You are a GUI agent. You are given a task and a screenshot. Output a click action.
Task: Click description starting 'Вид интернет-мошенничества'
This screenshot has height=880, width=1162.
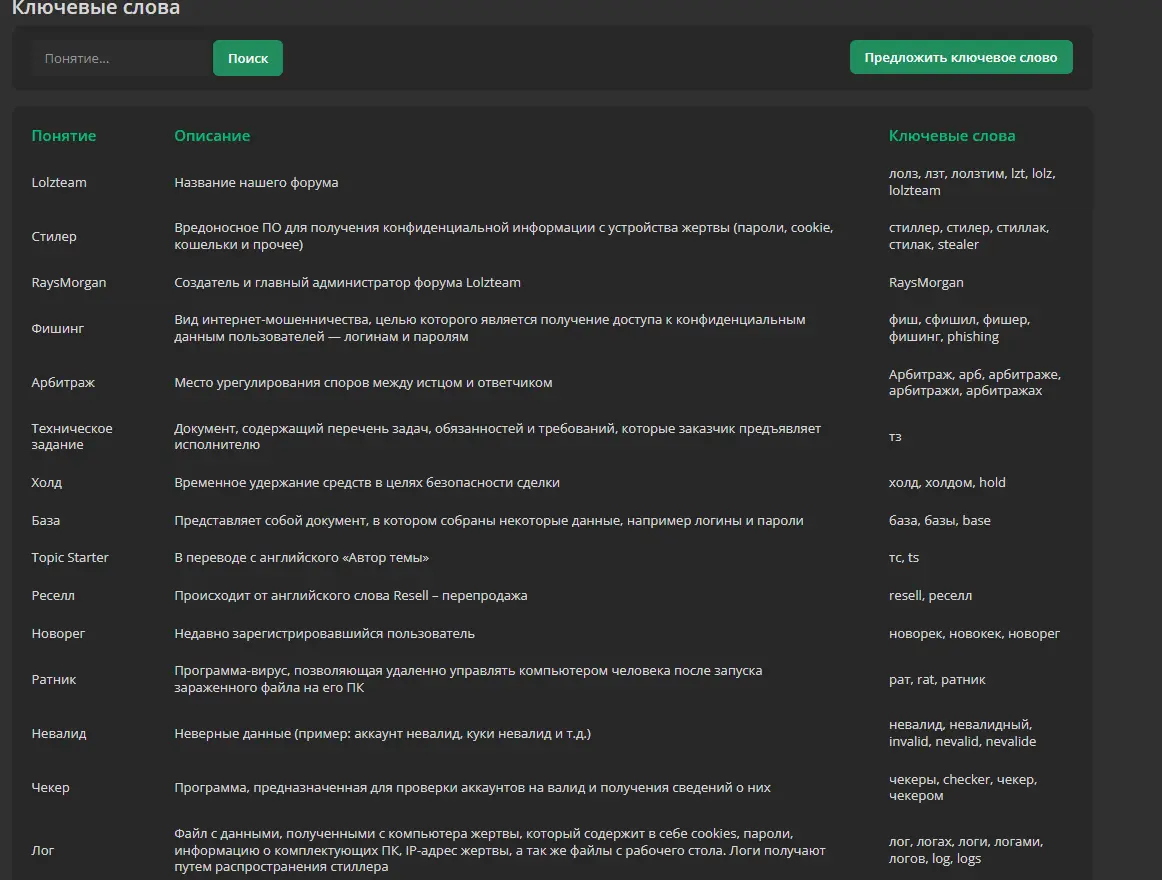pos(490,328)
